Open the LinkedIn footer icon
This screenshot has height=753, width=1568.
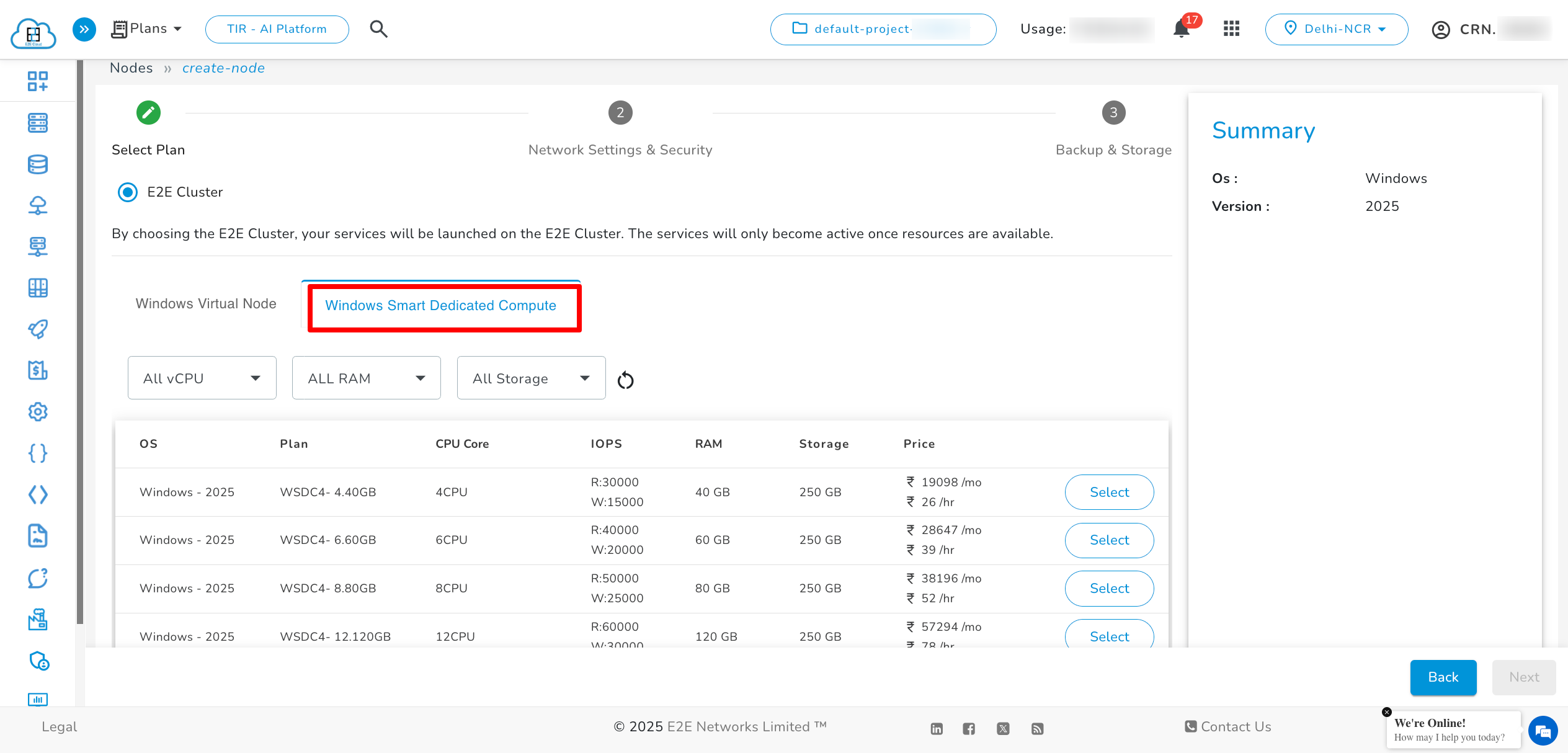tap(937, 729)
